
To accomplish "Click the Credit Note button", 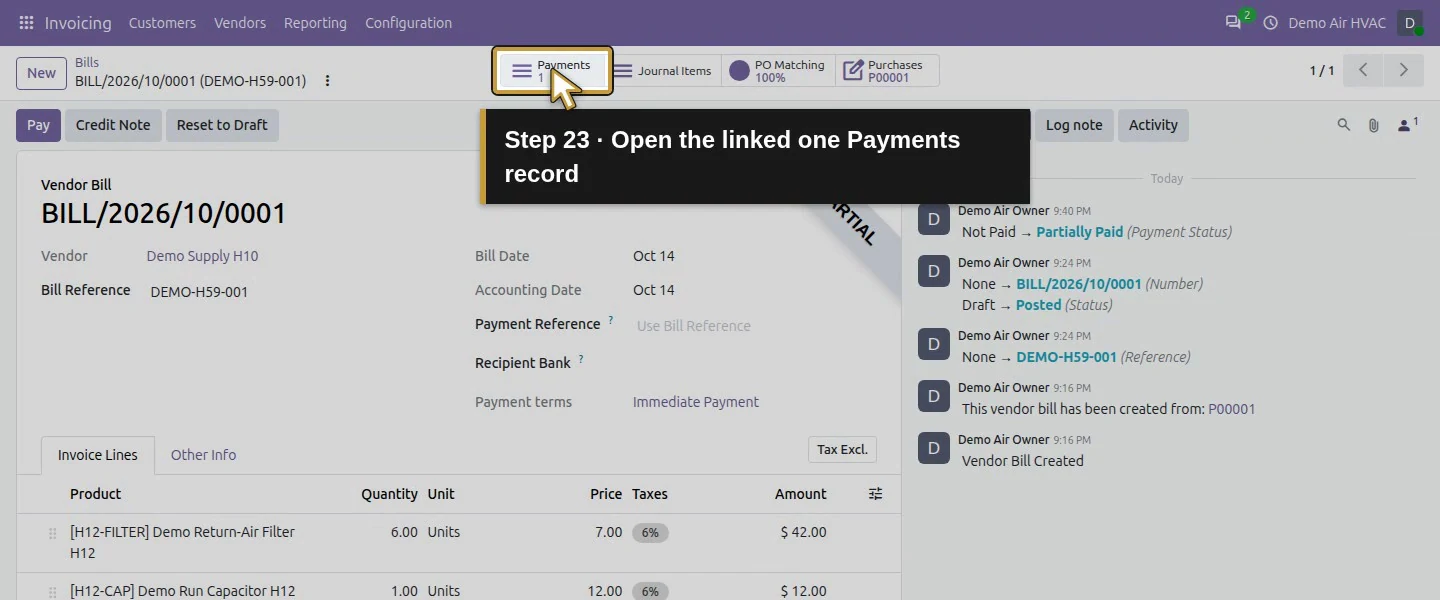I will (x=113, y=125).
